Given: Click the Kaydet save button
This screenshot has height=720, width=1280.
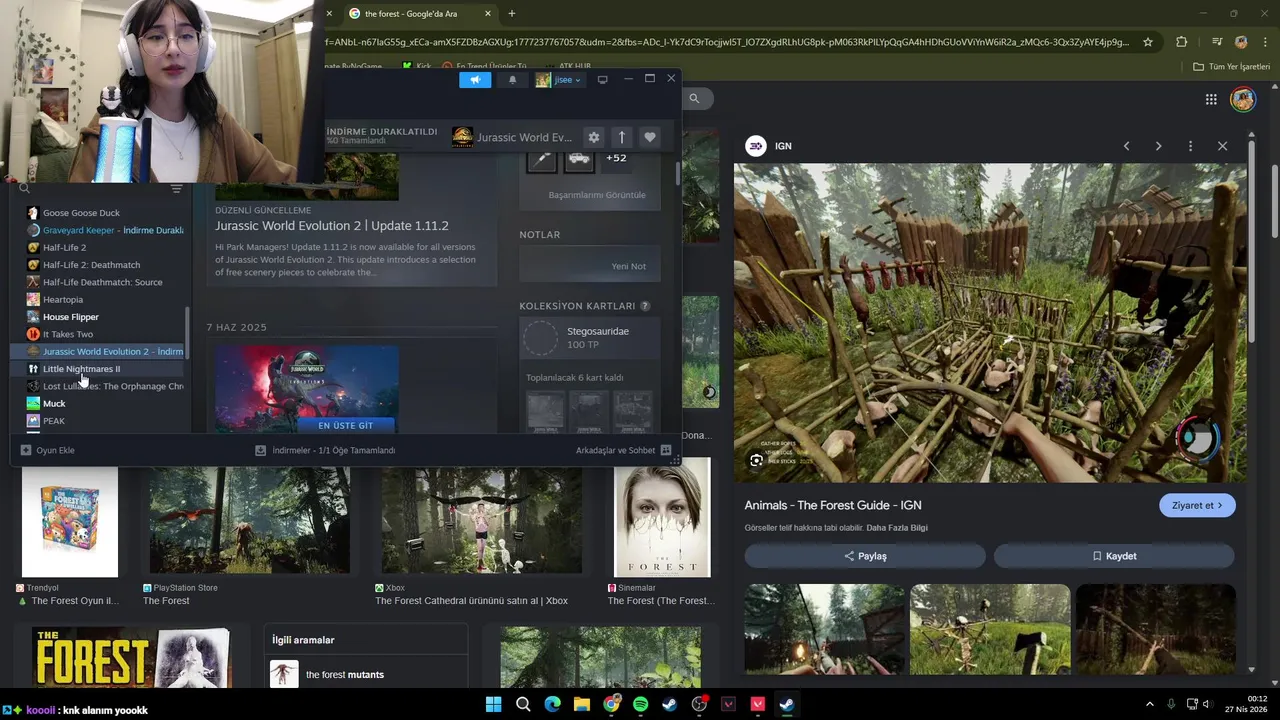Looking at the screenshot, I should [1114, 556].
